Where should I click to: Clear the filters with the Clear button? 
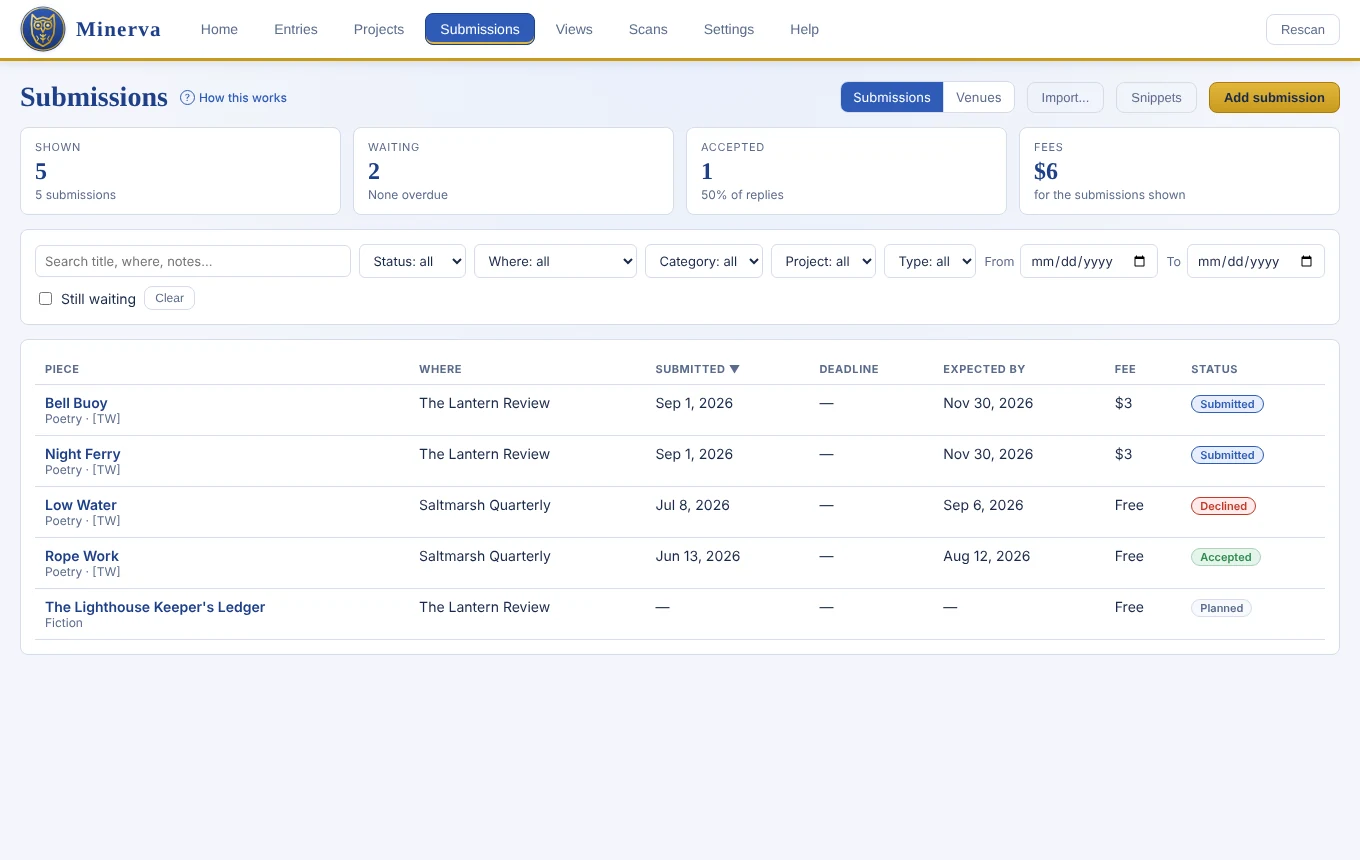point(169,298)
